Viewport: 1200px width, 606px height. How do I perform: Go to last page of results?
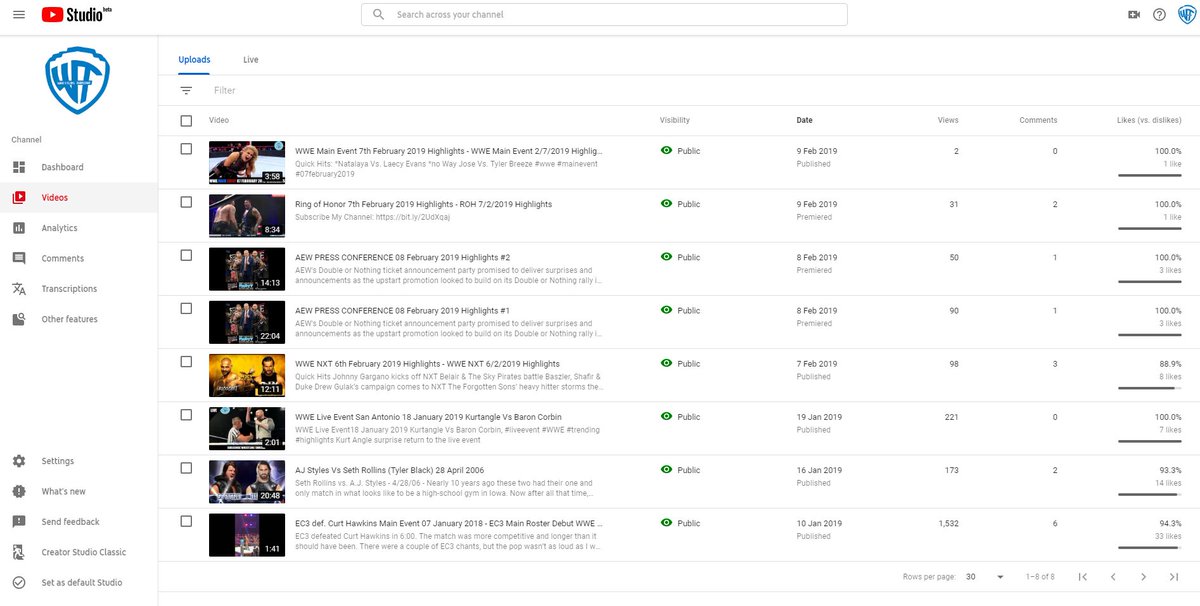(x=1174, y=577)
